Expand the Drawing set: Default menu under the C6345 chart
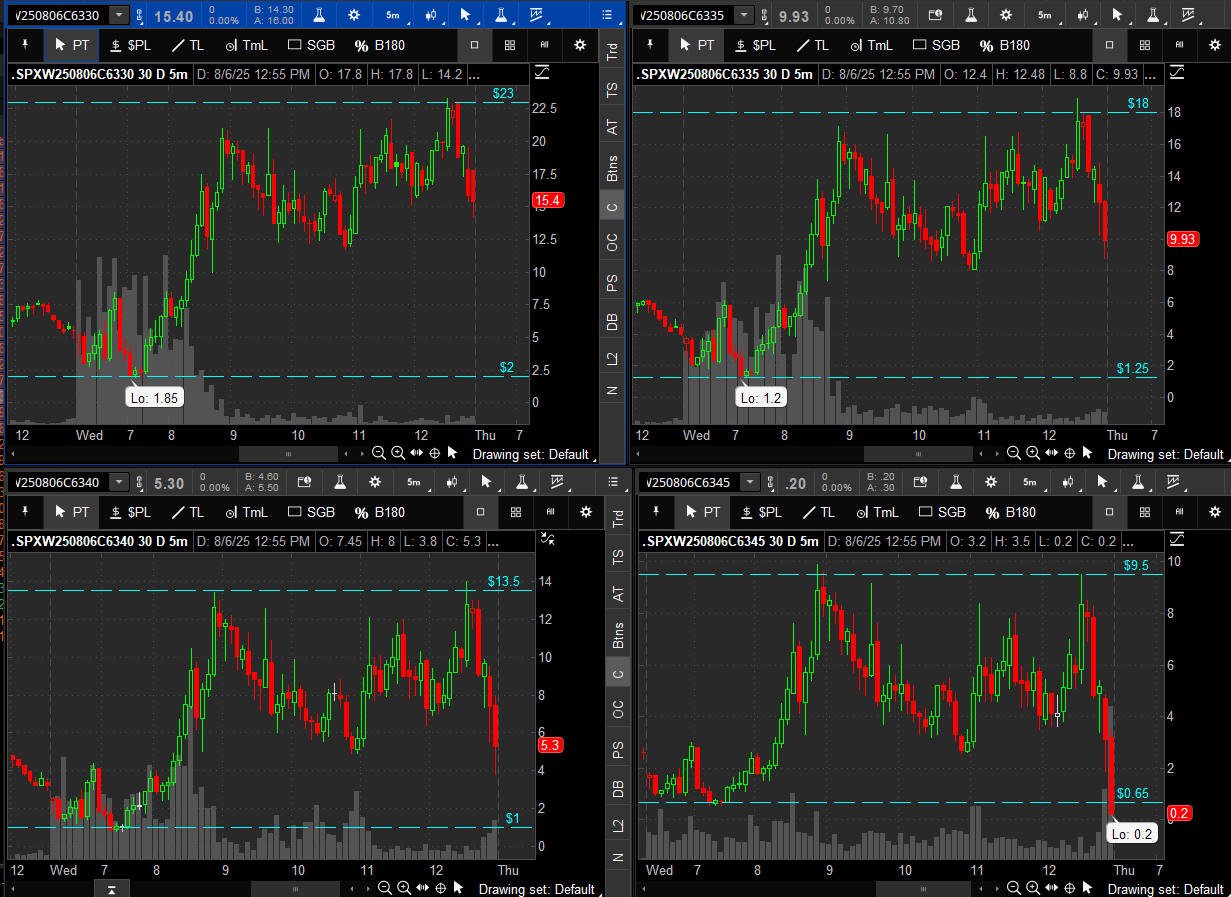Screen dimensions: 1231x897 tap(1165, 888)
